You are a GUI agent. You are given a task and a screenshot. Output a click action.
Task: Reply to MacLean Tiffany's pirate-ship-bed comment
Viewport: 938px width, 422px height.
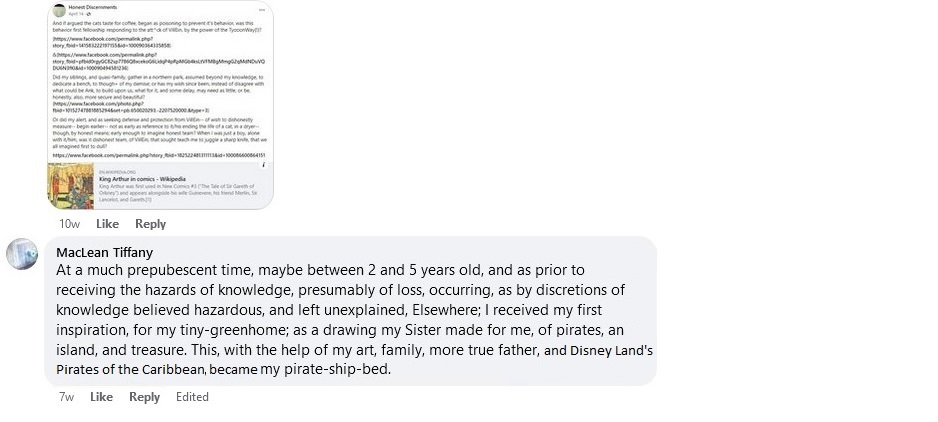click(x=144, y=397)
